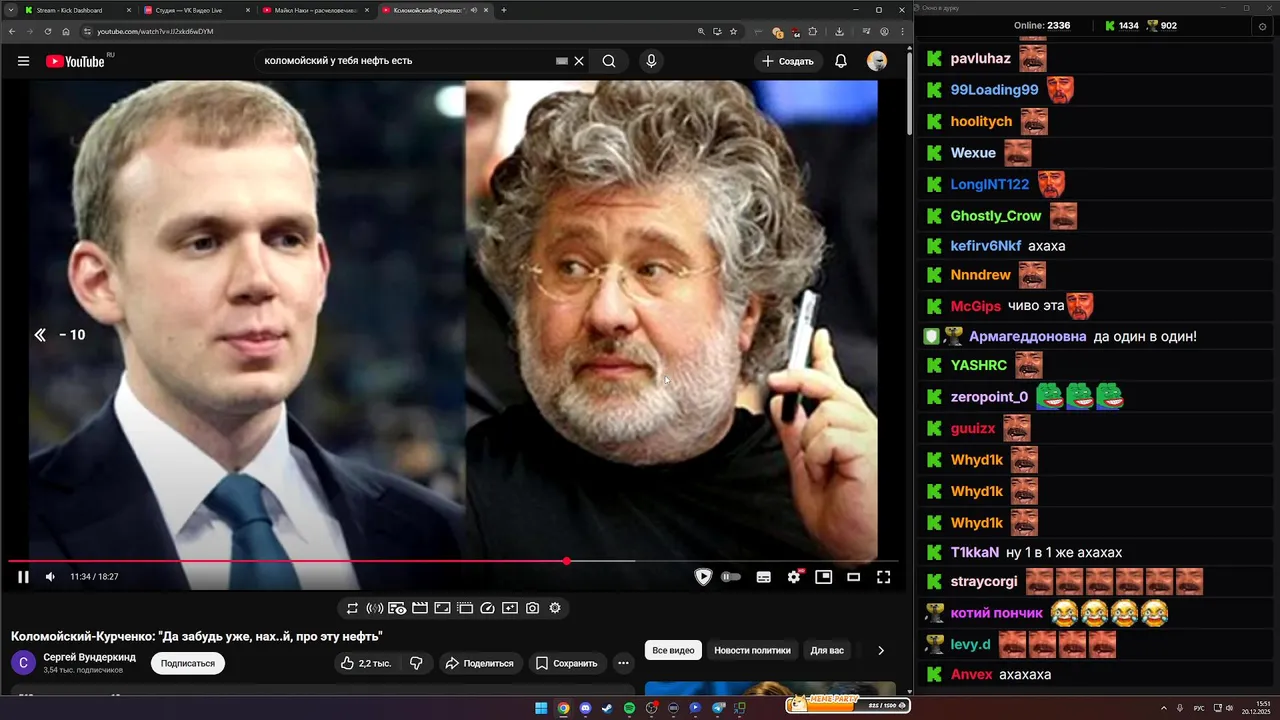Toggle subtitles in the video player
The height and width of the screenshot is (720, 1280).
tap(764, 577)
